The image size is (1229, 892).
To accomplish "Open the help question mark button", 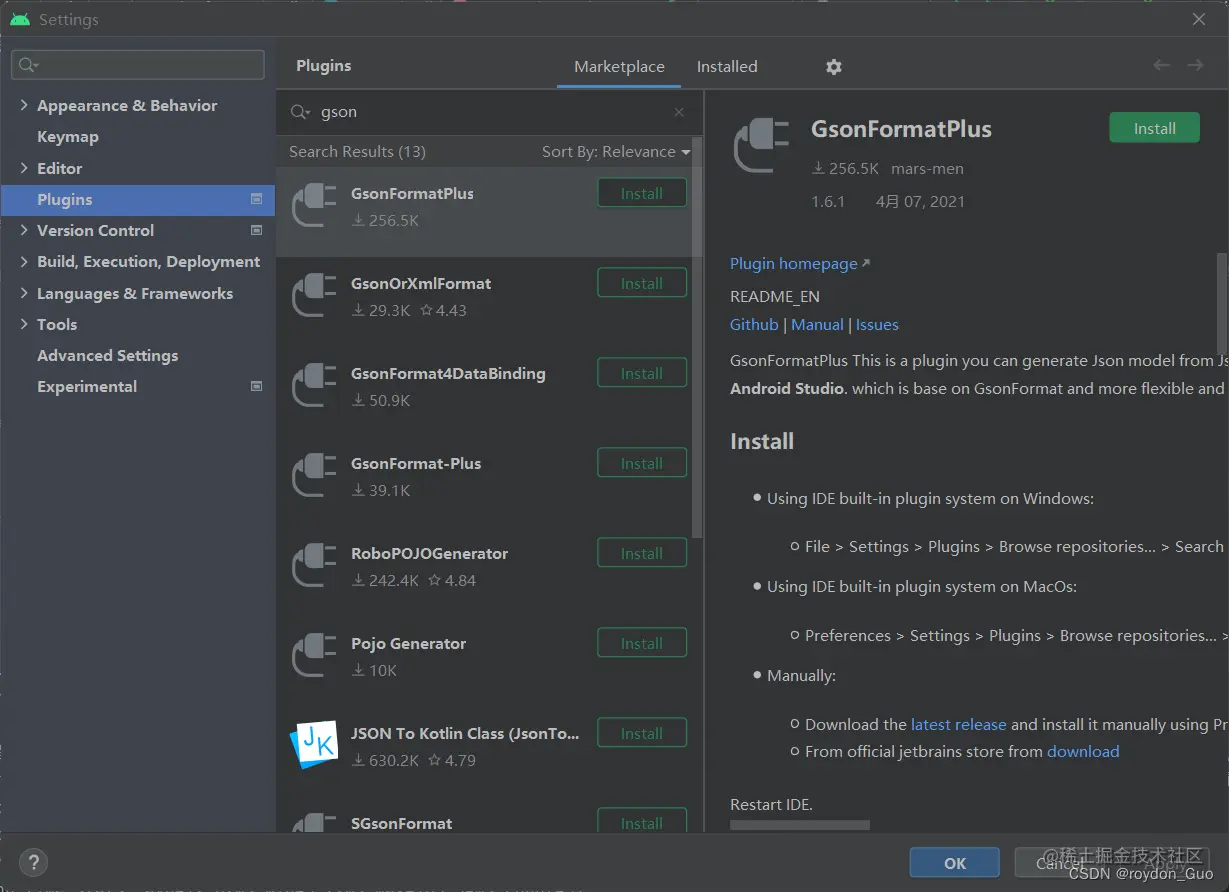I will pos(33,862).
